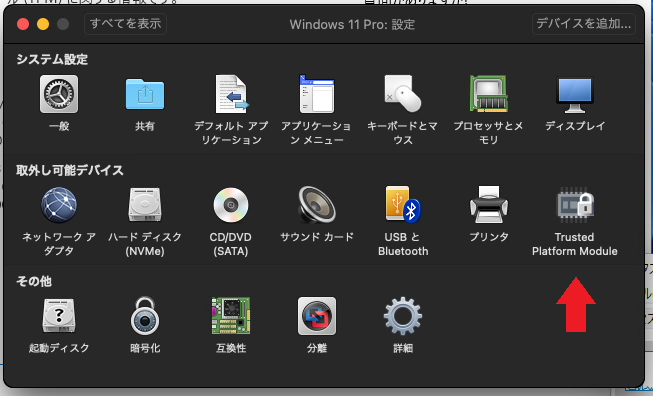653x396 pixels.
Task: Open 互換性 circuit board icon
Action: (231, 316)
